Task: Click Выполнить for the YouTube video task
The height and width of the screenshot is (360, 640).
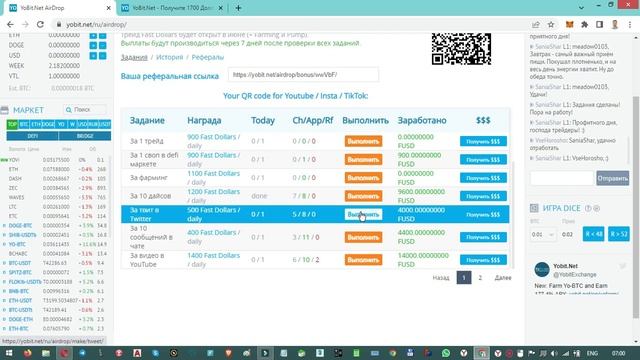Action: tap(363, 260)
